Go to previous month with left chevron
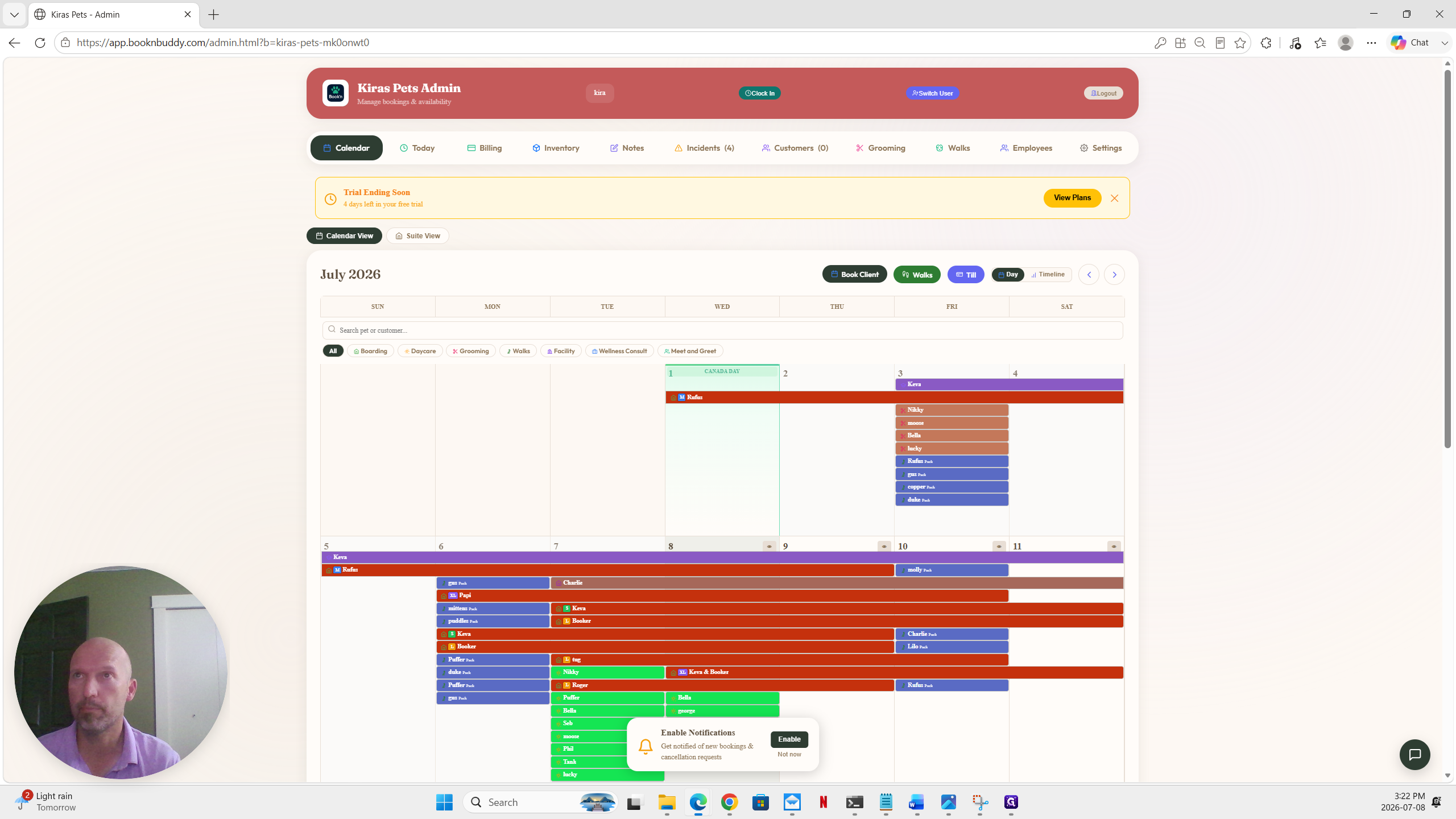This screenshot has width=1456, height=819. (x=1089, y=275)
